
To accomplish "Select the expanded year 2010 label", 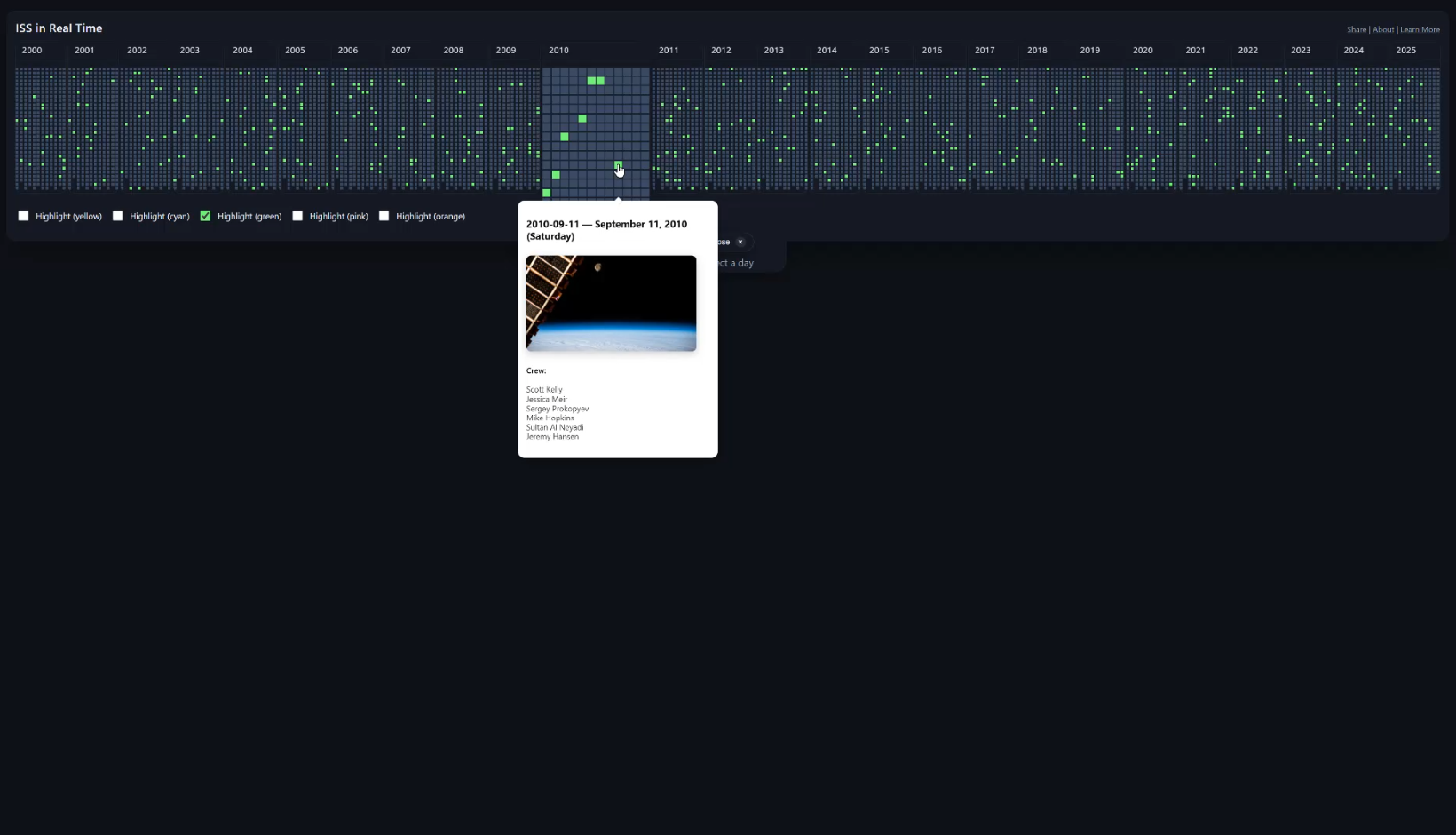I will tap(558, 51).
